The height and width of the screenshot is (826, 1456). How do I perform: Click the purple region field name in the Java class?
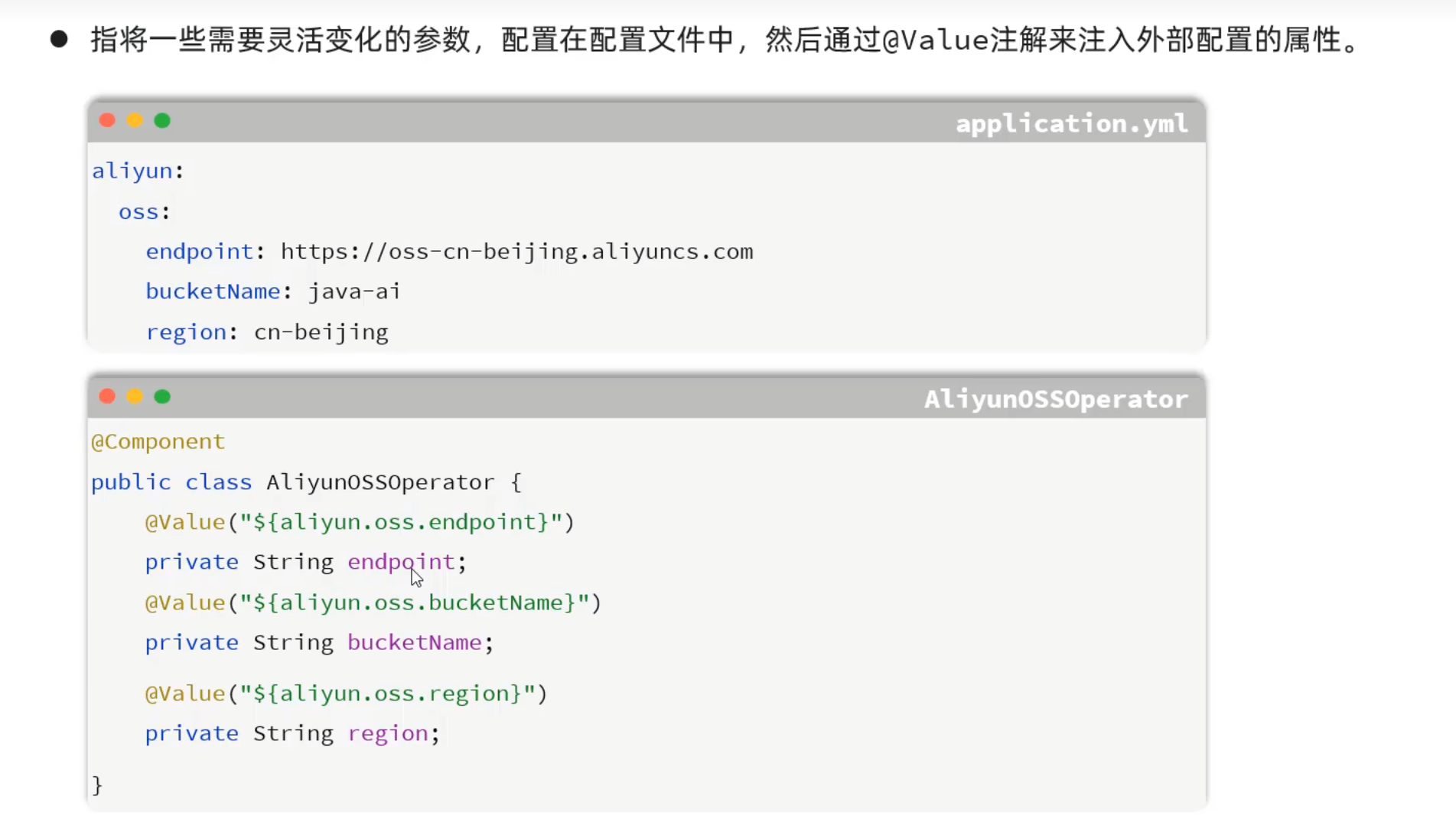pos(388,733)
